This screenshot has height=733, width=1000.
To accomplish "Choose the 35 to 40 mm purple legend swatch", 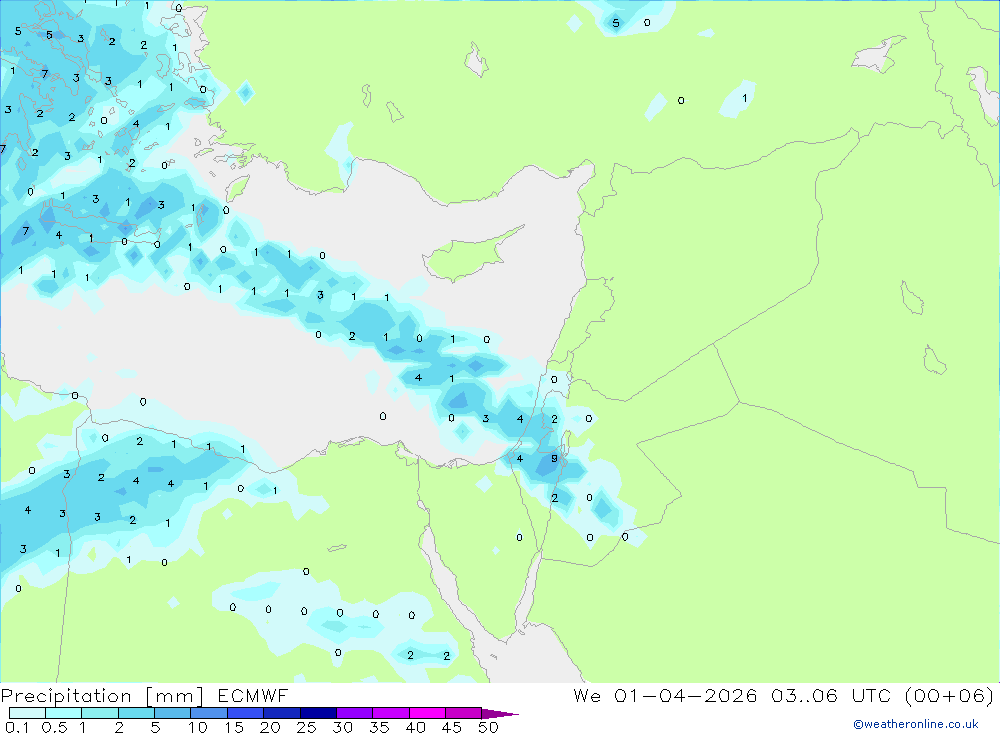I will (x=391, y=713).
